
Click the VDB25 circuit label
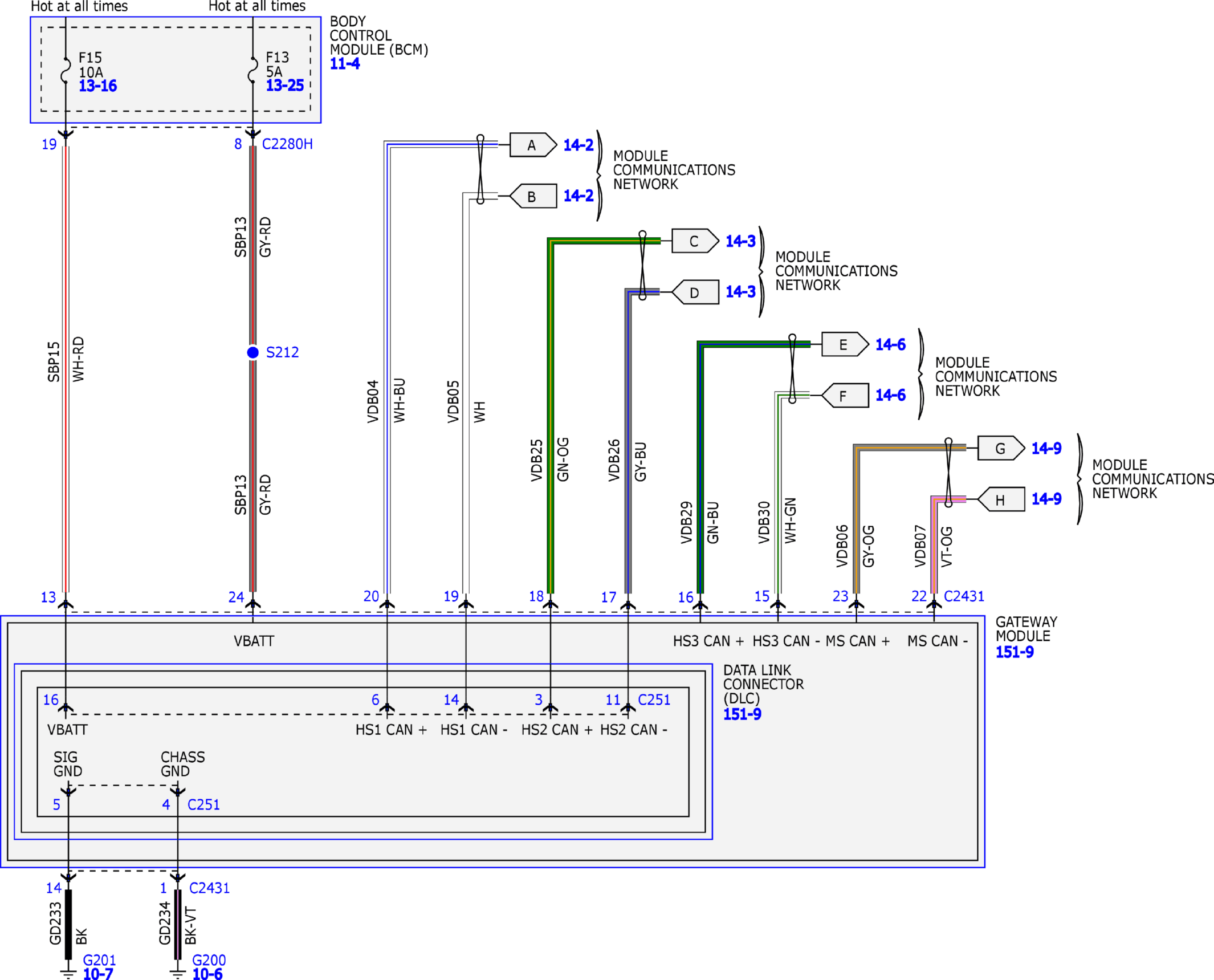(x=537, y=461)
